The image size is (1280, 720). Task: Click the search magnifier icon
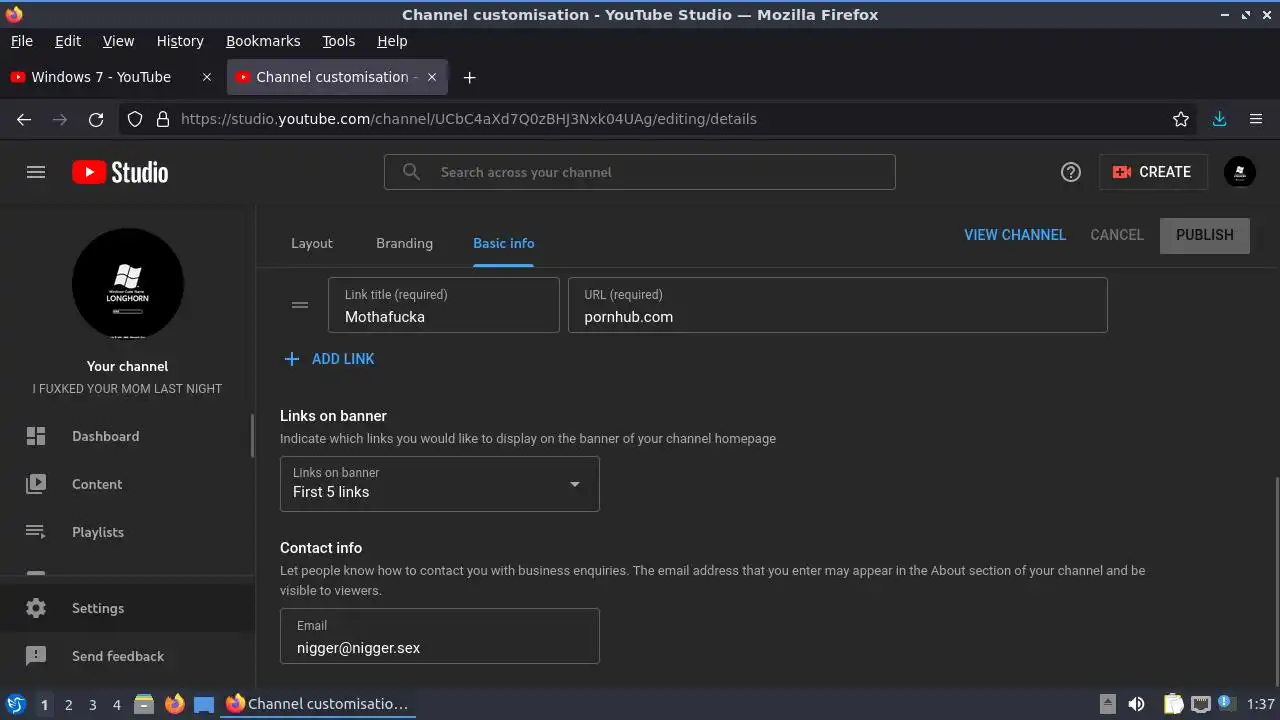click(x=411, y=172)
